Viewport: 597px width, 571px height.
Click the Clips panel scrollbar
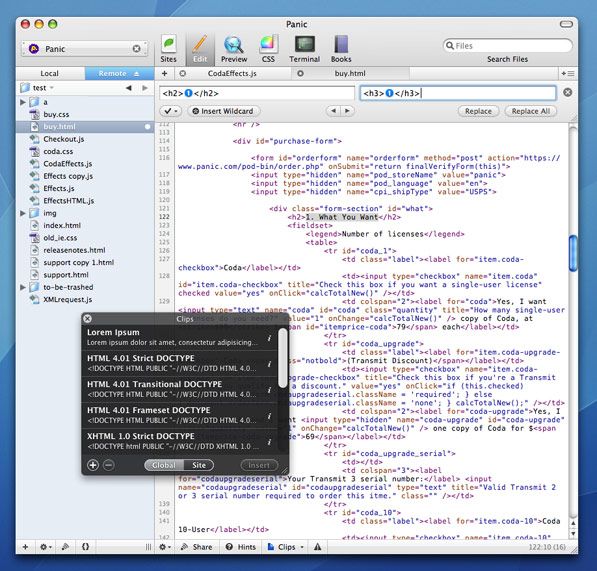282,358
